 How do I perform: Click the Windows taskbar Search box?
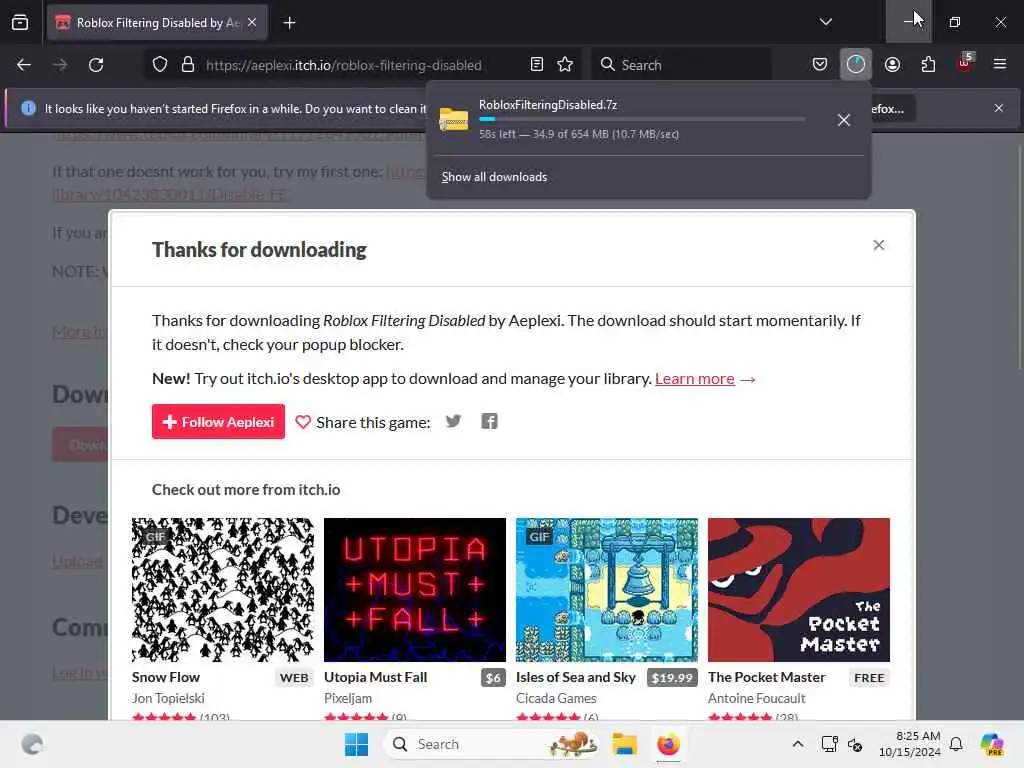coord(491,744)
